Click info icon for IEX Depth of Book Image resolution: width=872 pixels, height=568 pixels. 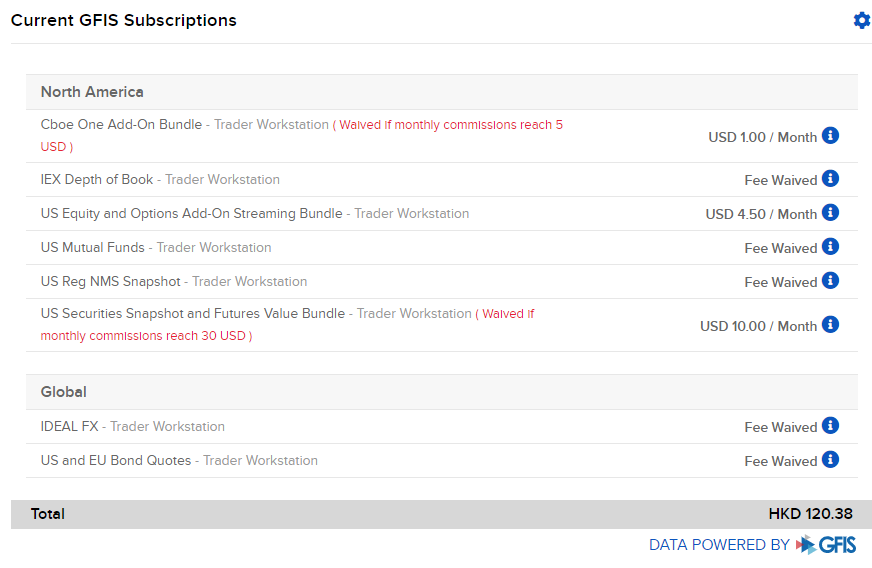pos(830,179)
